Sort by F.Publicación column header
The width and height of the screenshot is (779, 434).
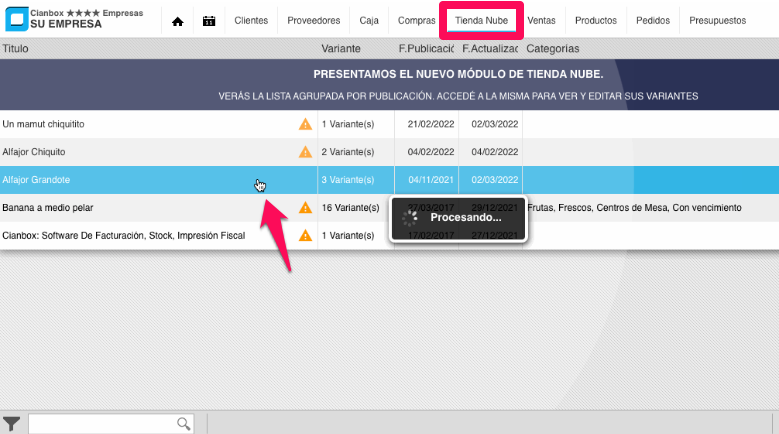click(426, 49)
